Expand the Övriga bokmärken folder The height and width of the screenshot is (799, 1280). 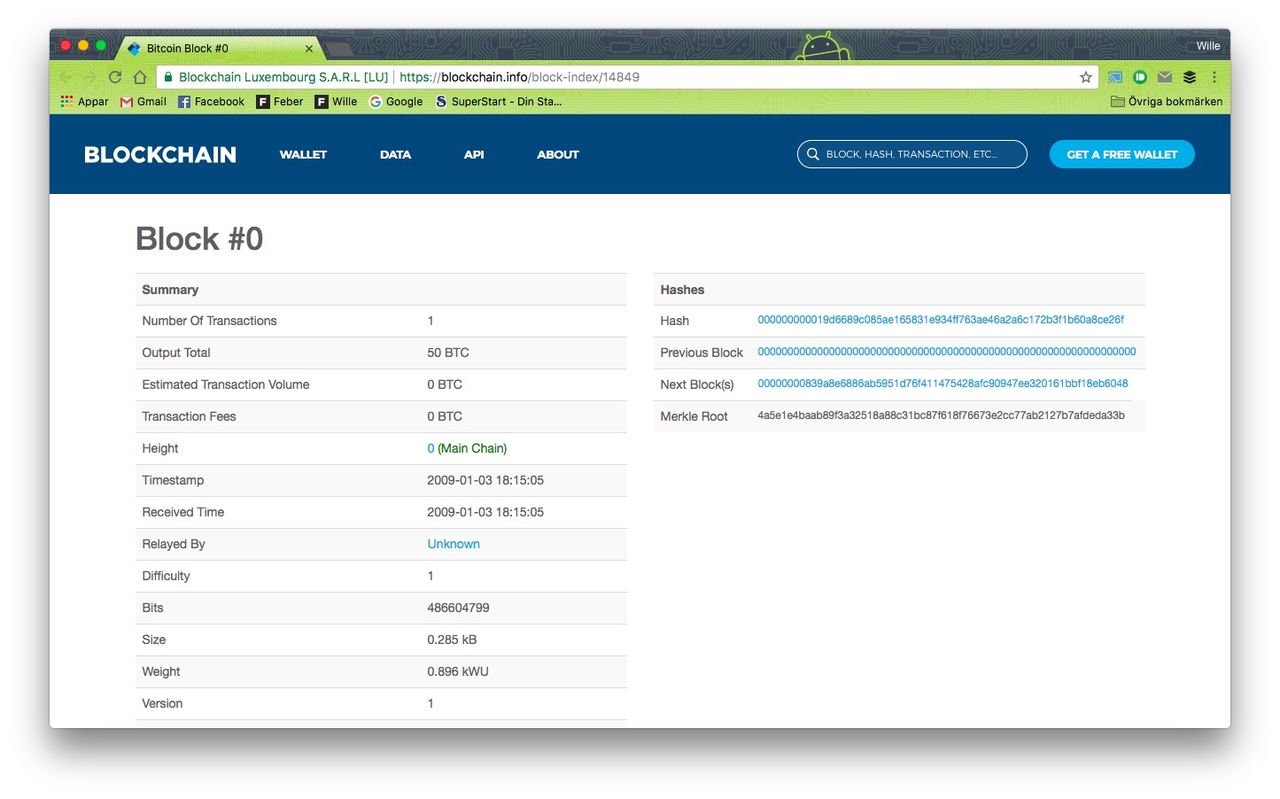[x=1166, y=101]
